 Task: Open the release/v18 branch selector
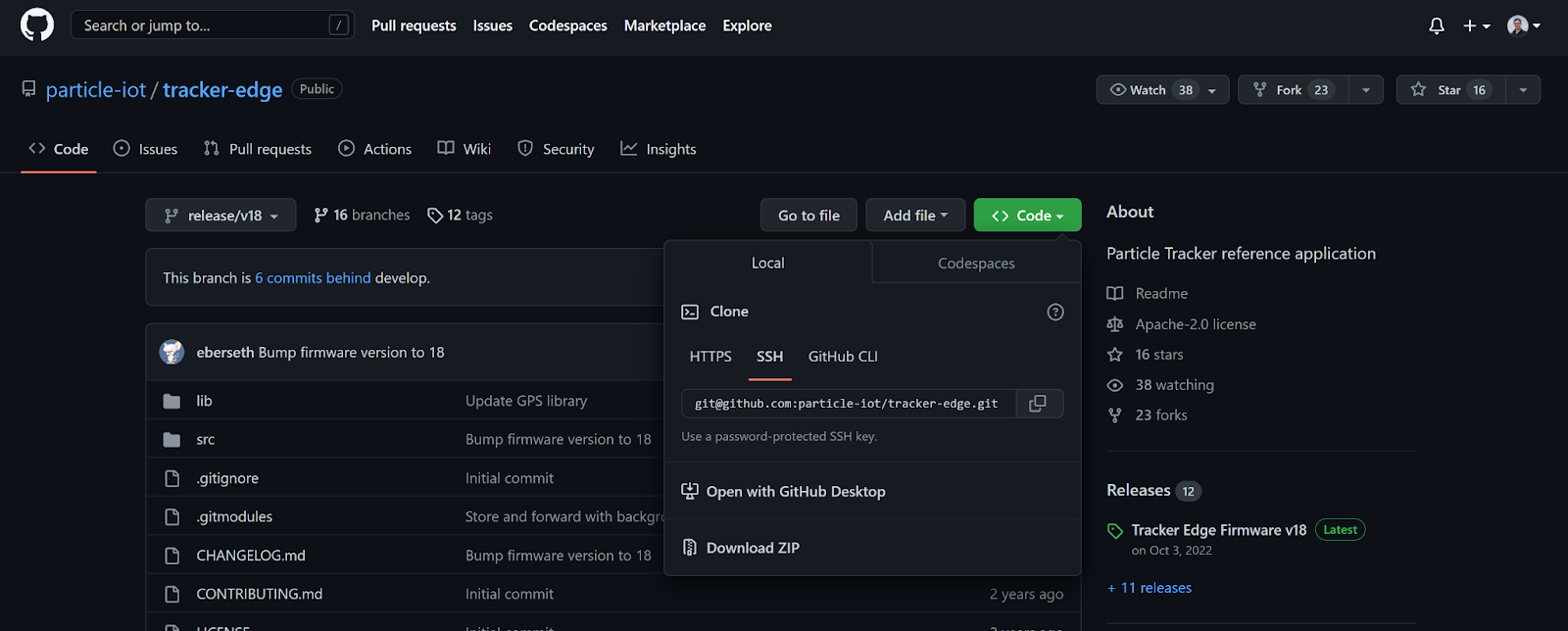click(x=220, y=216)
